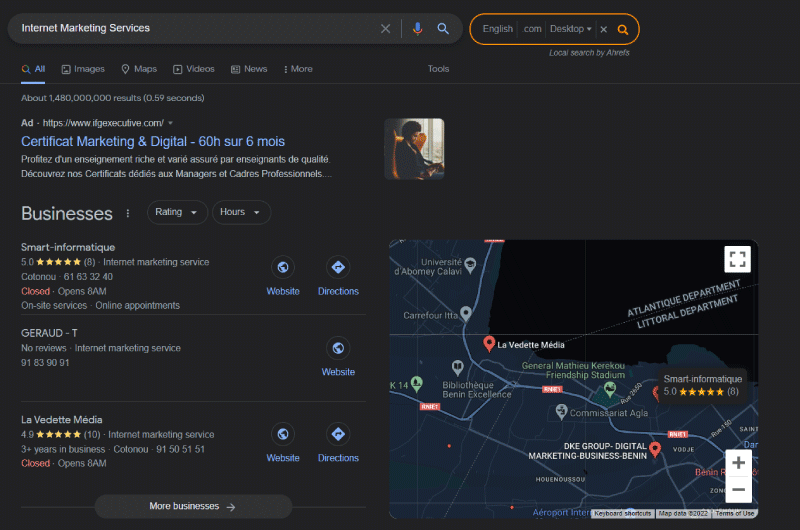The height and width of the screenshot is (530, 800).
Task: Switch to the News tab
Action: (x=249, y=69)
